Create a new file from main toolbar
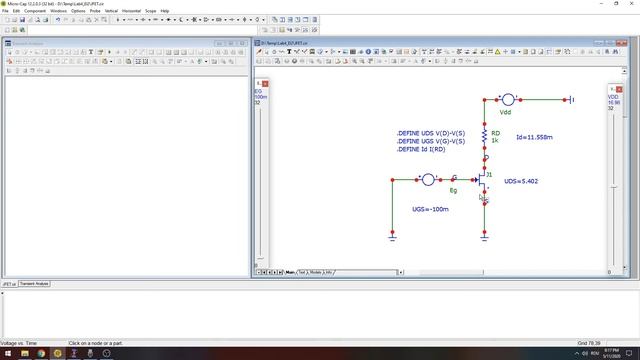Viewport: 640px width, 360px height. coord(7,20)
